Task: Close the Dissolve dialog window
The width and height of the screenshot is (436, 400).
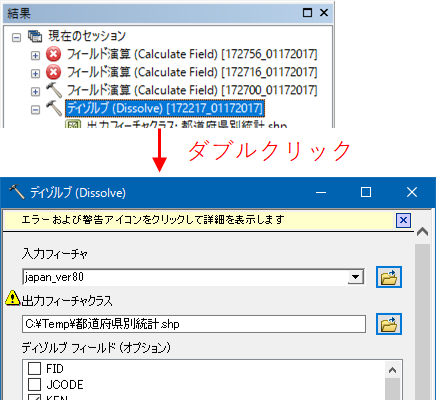Action: point(412,192)
